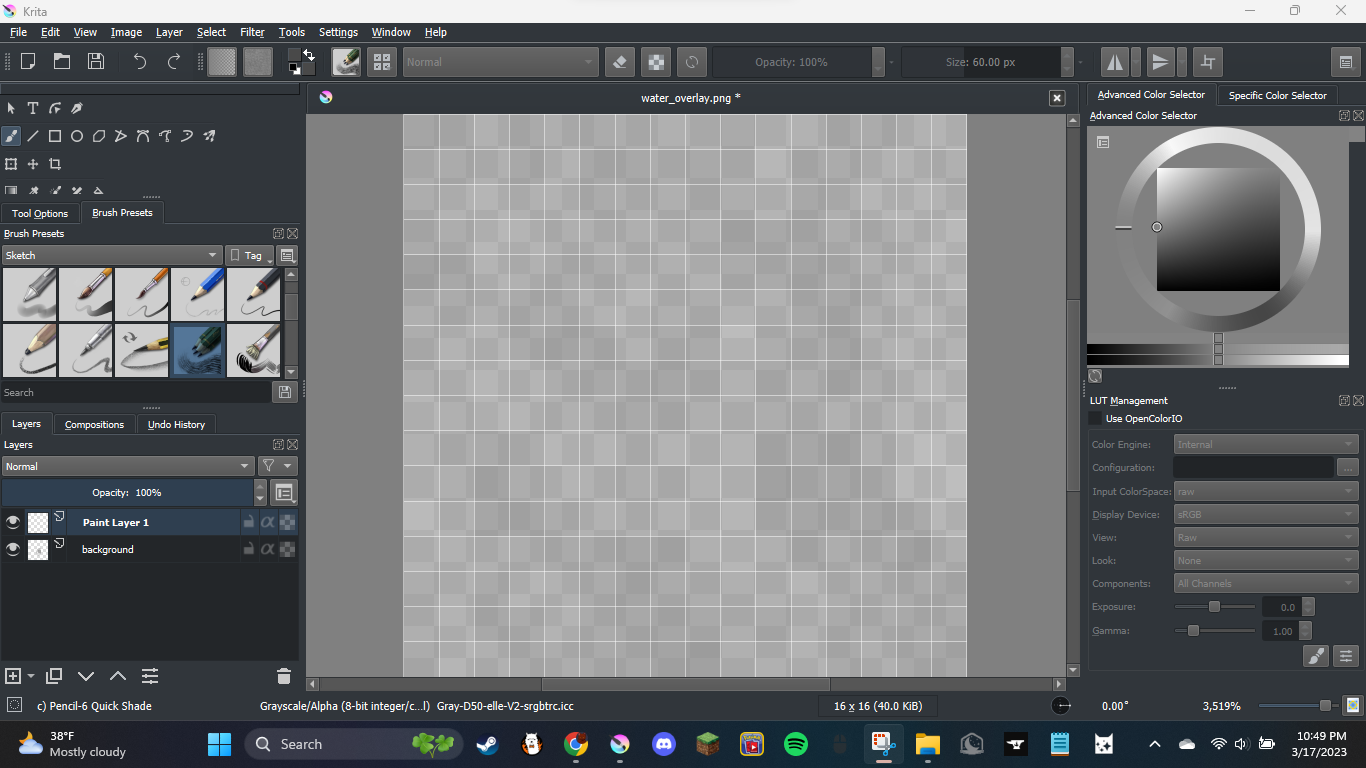
Task: Save document with floppy disk icon
Action: pos(96,62)
